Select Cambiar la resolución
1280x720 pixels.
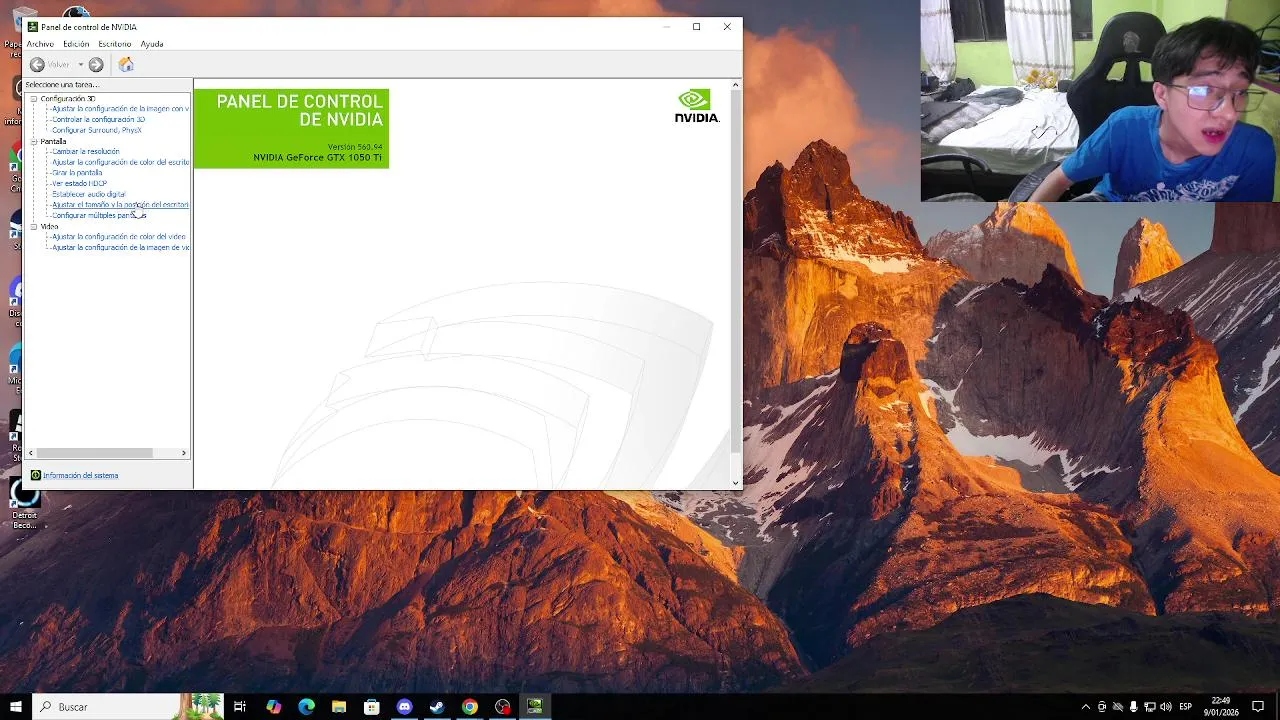pyautogui.click(x=86, y=151)
